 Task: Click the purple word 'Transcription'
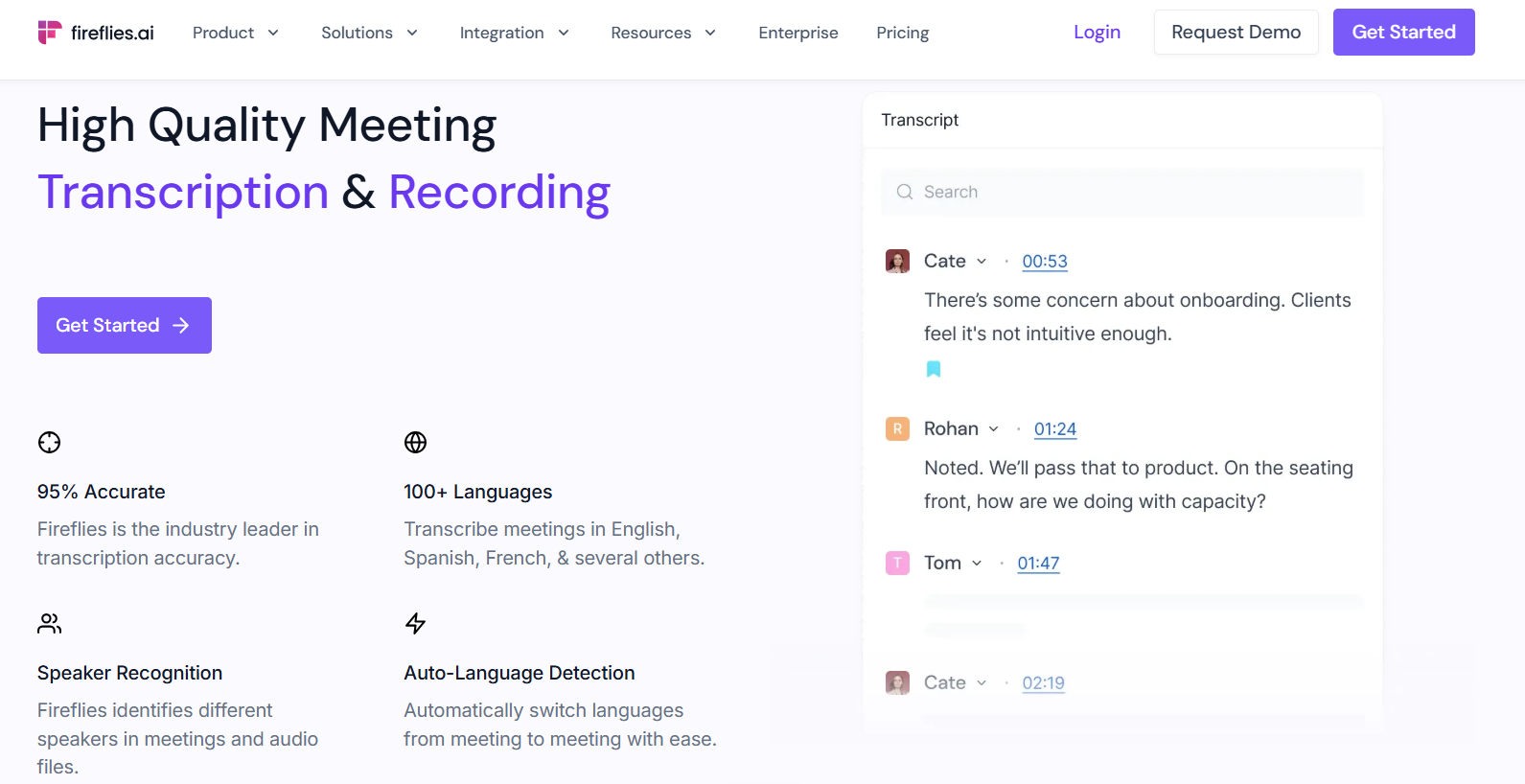click(x=183, y=193)
